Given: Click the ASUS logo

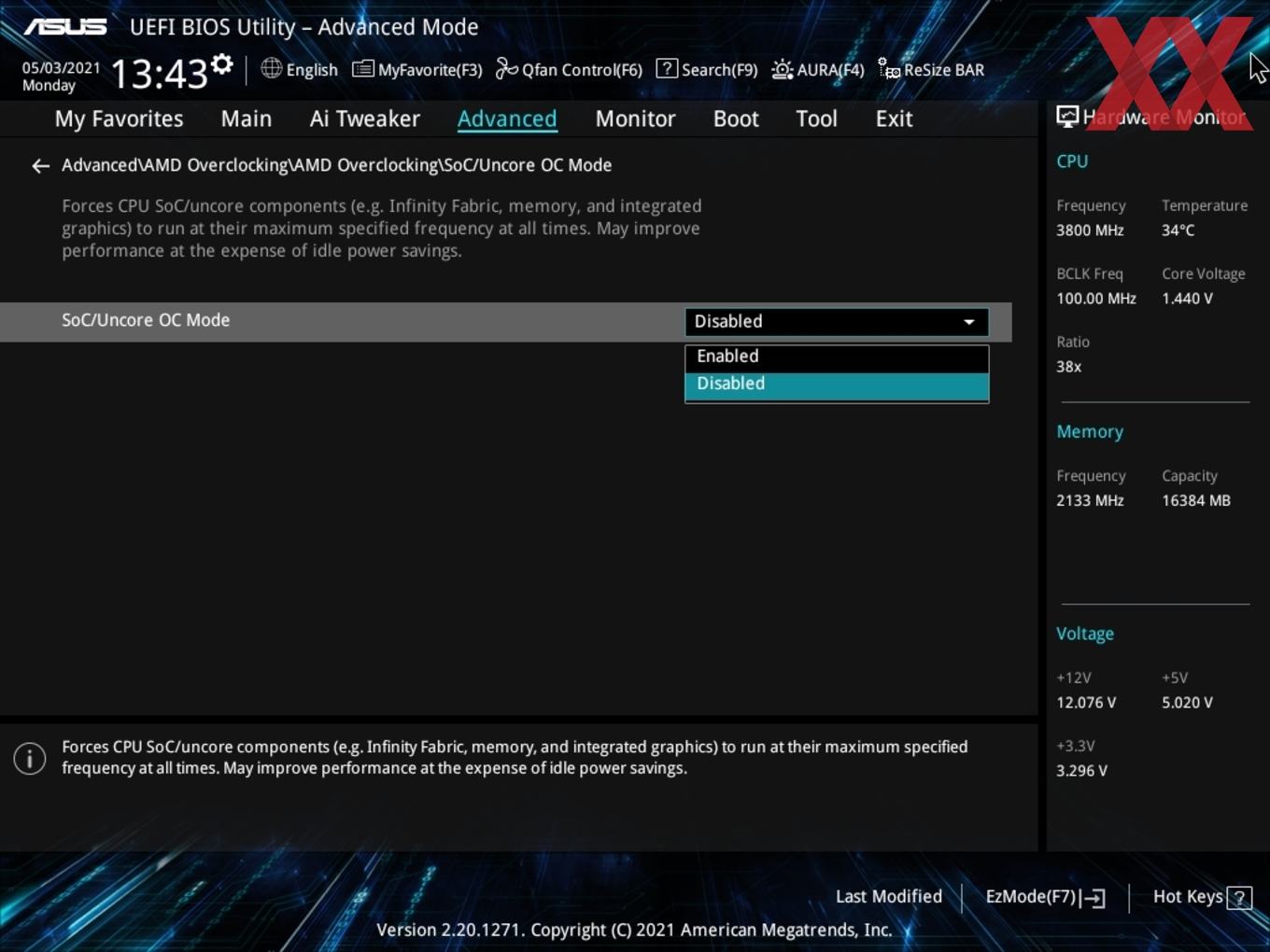Looking at the screenshot, I should coord(65,26).
